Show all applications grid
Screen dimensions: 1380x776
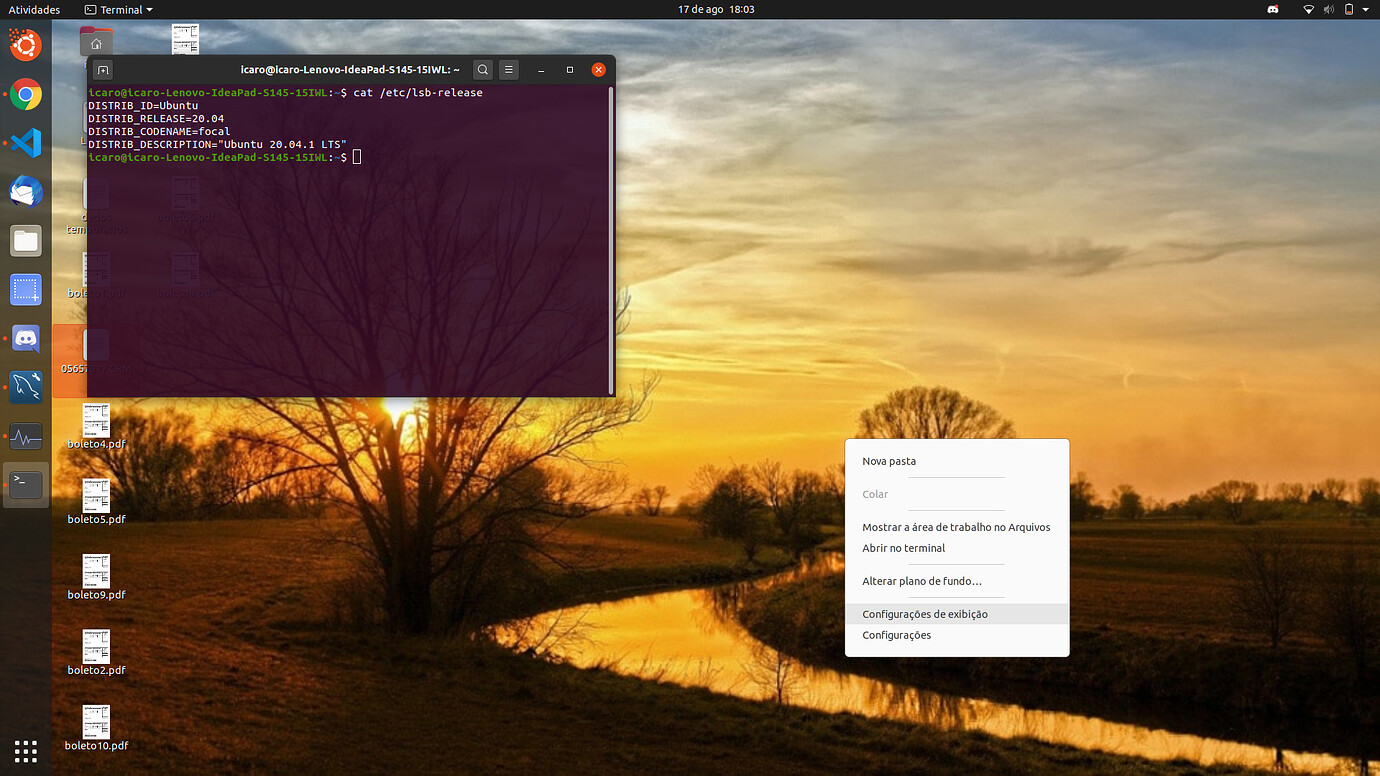pos(26,750)
